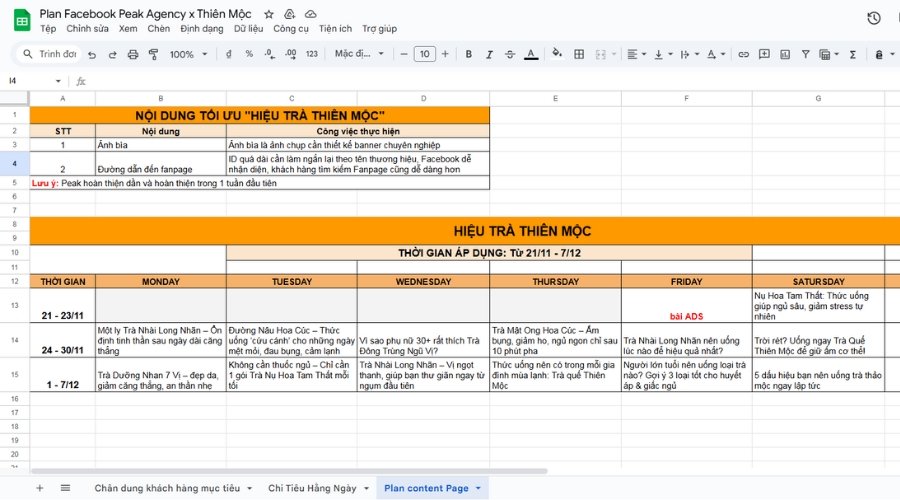Star this document with the star icon
The height and width of the screenshot is (500, 900).
click(269, 15)
